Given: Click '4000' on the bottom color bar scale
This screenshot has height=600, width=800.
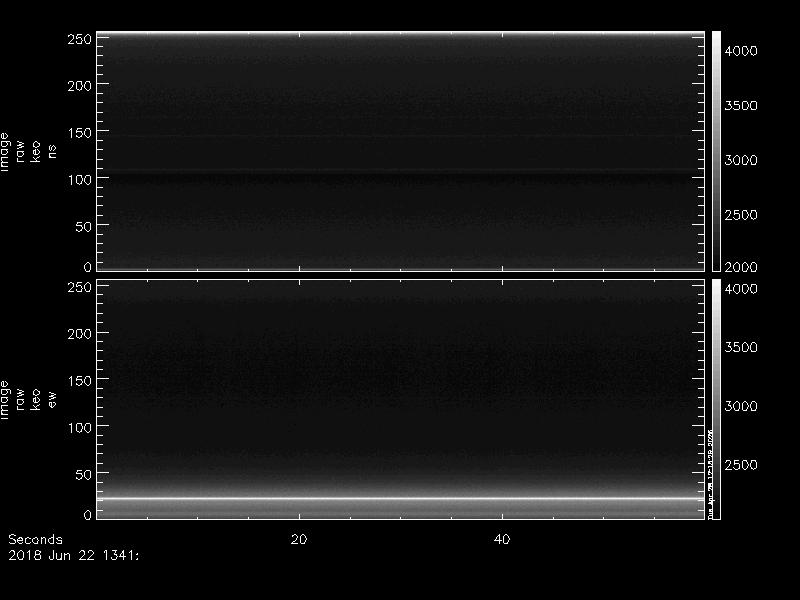Looking at the screenshot, I should coord(741,288).
